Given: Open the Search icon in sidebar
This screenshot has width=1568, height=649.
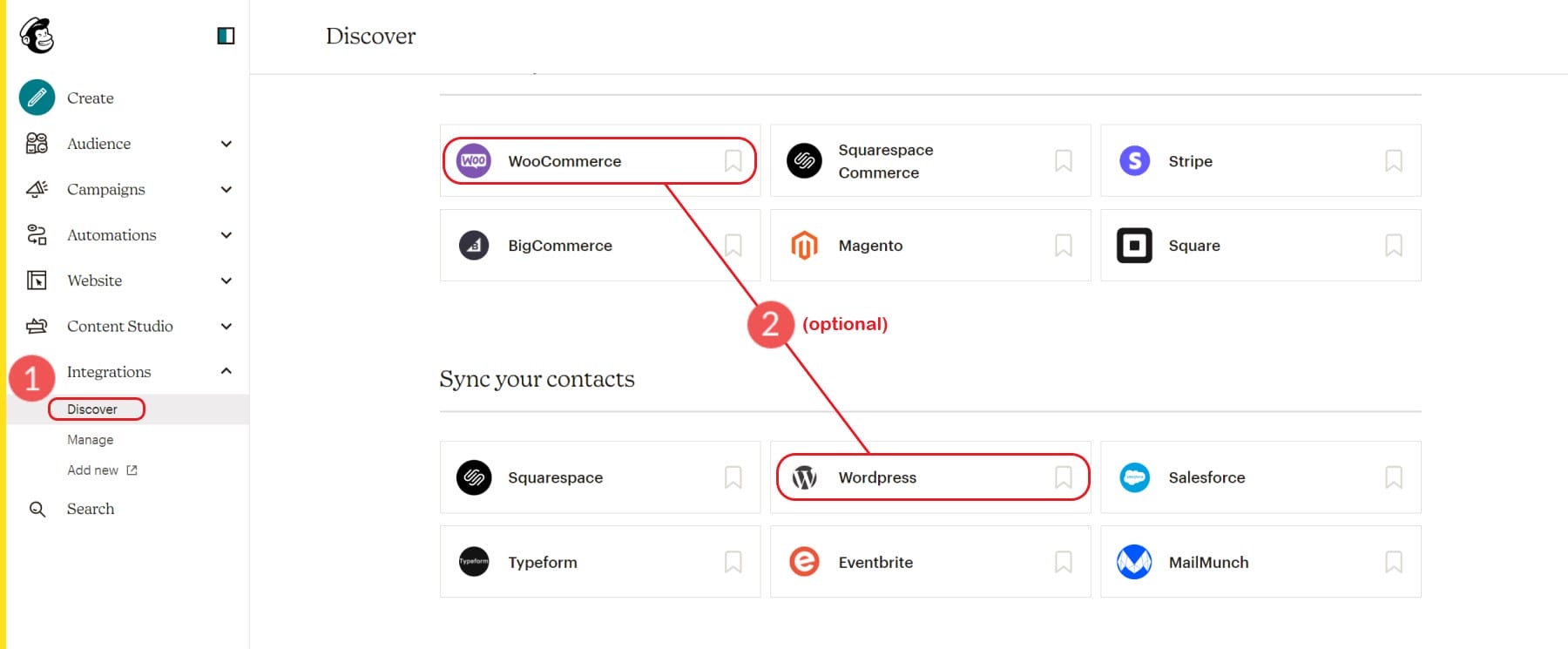Looking at the screenshot, I should pyautogui.click(x=37, y=508).
